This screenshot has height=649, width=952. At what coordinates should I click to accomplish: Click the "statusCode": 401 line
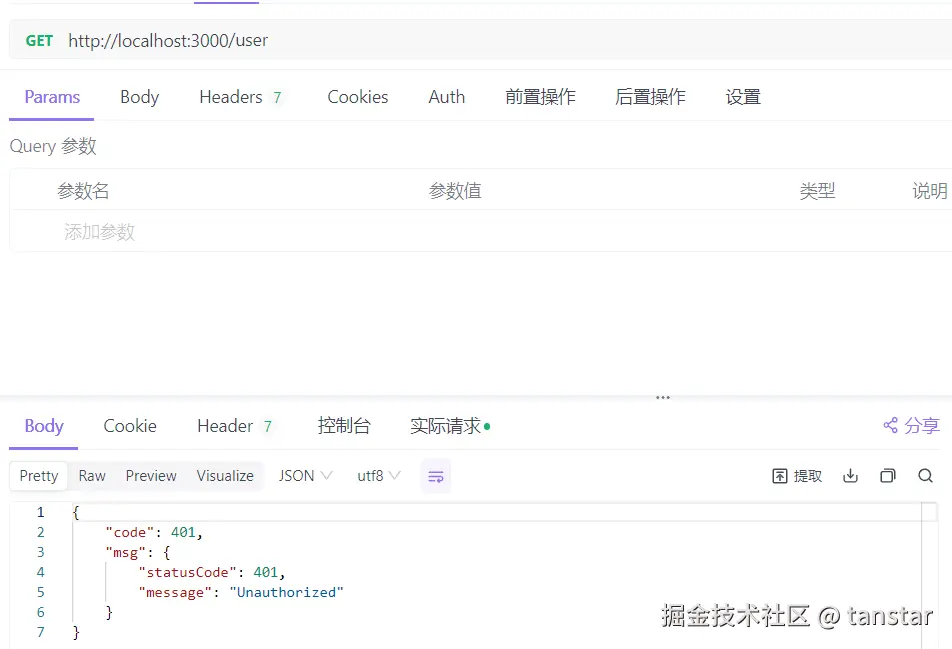coord(212,573)
